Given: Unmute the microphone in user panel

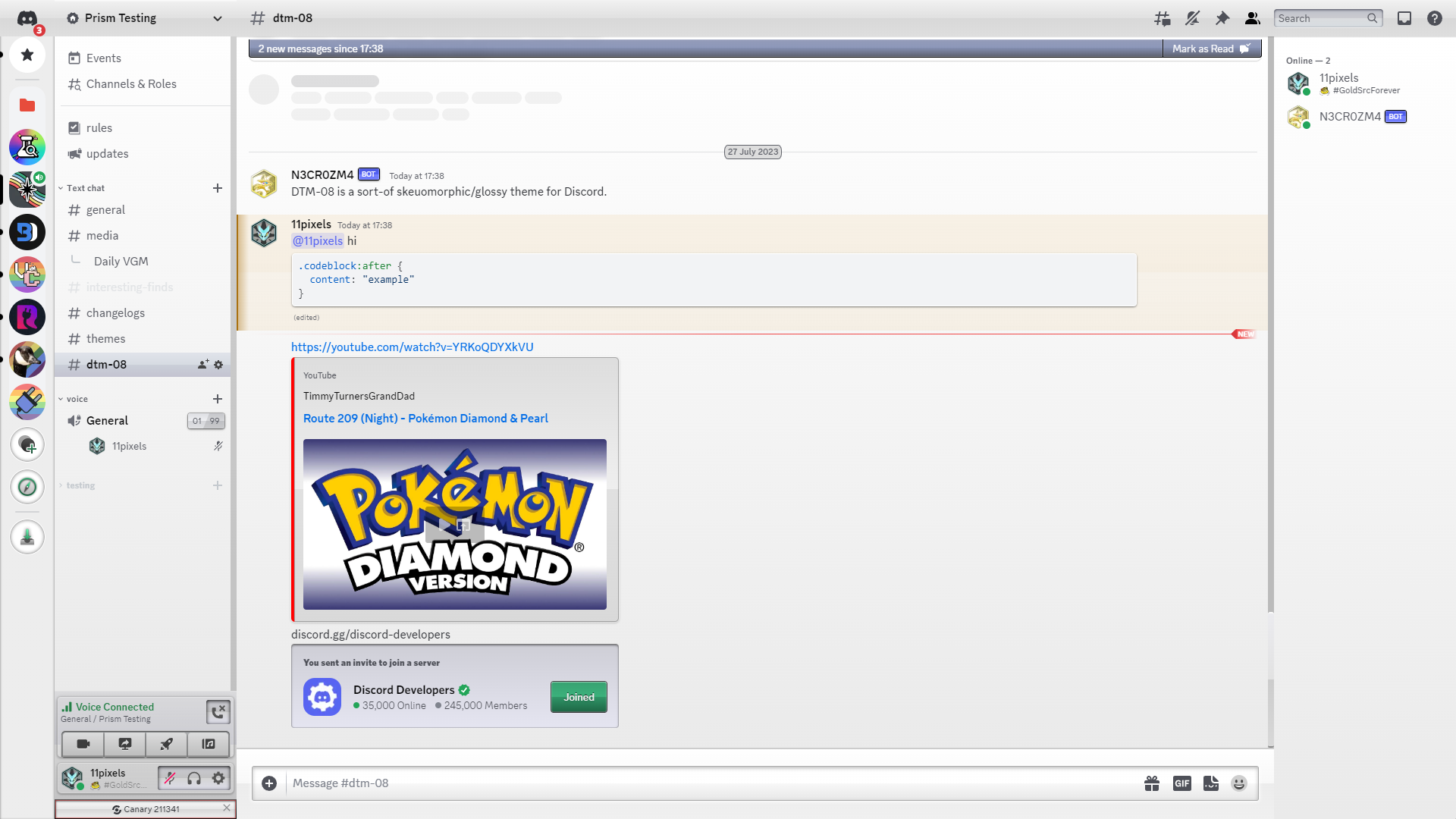Looking at the screenshot, I should (x=170, y=778).
